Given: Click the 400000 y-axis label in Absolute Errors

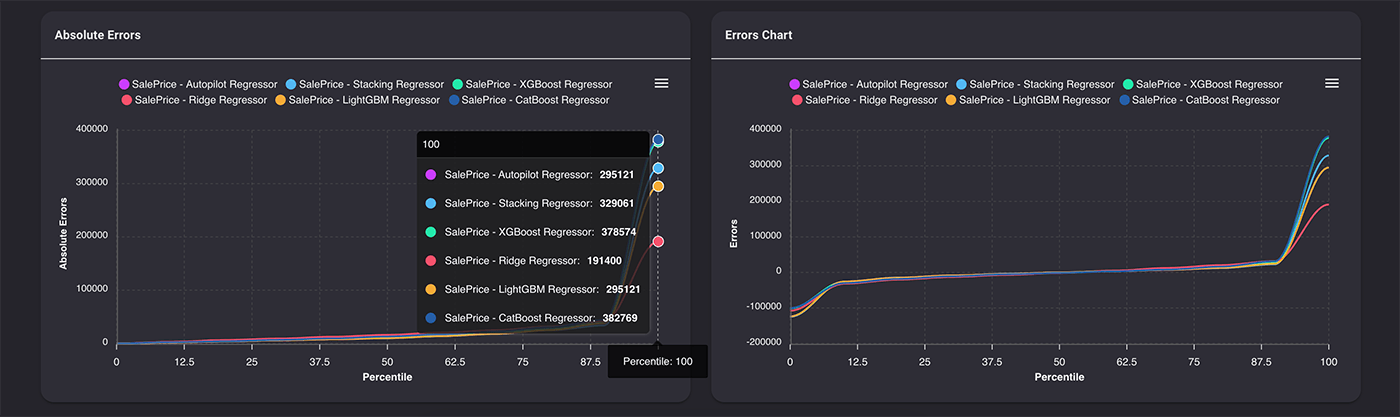Looking at the screenshot, I should click(x=91, y=129).
